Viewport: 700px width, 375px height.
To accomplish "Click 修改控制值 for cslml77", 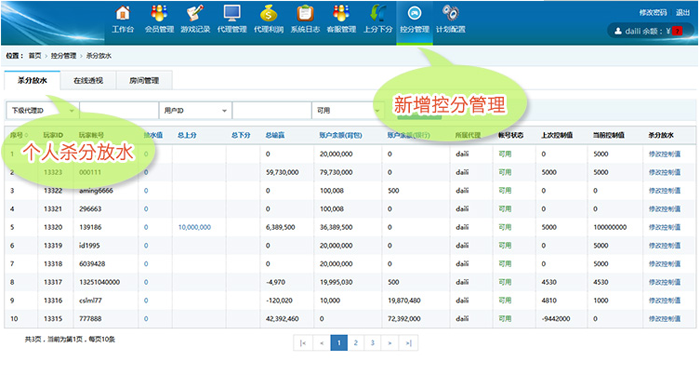I will 664,300.
